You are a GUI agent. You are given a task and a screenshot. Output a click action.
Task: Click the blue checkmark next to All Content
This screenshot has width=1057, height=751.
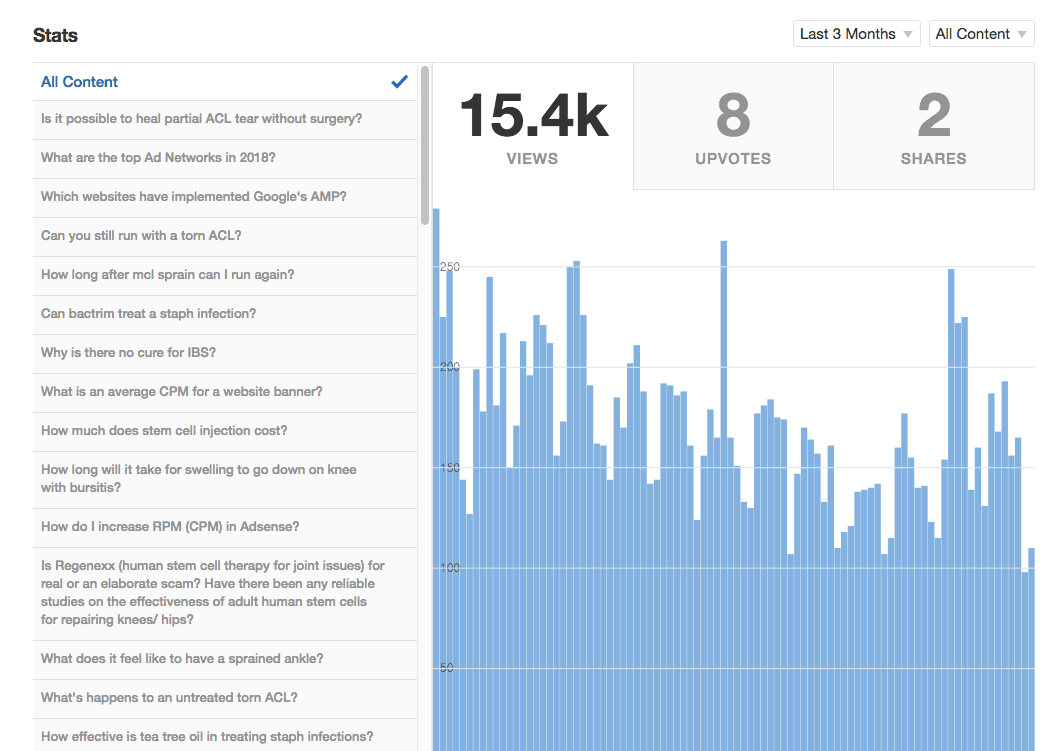pyautogui.click(x=400, y=82)
